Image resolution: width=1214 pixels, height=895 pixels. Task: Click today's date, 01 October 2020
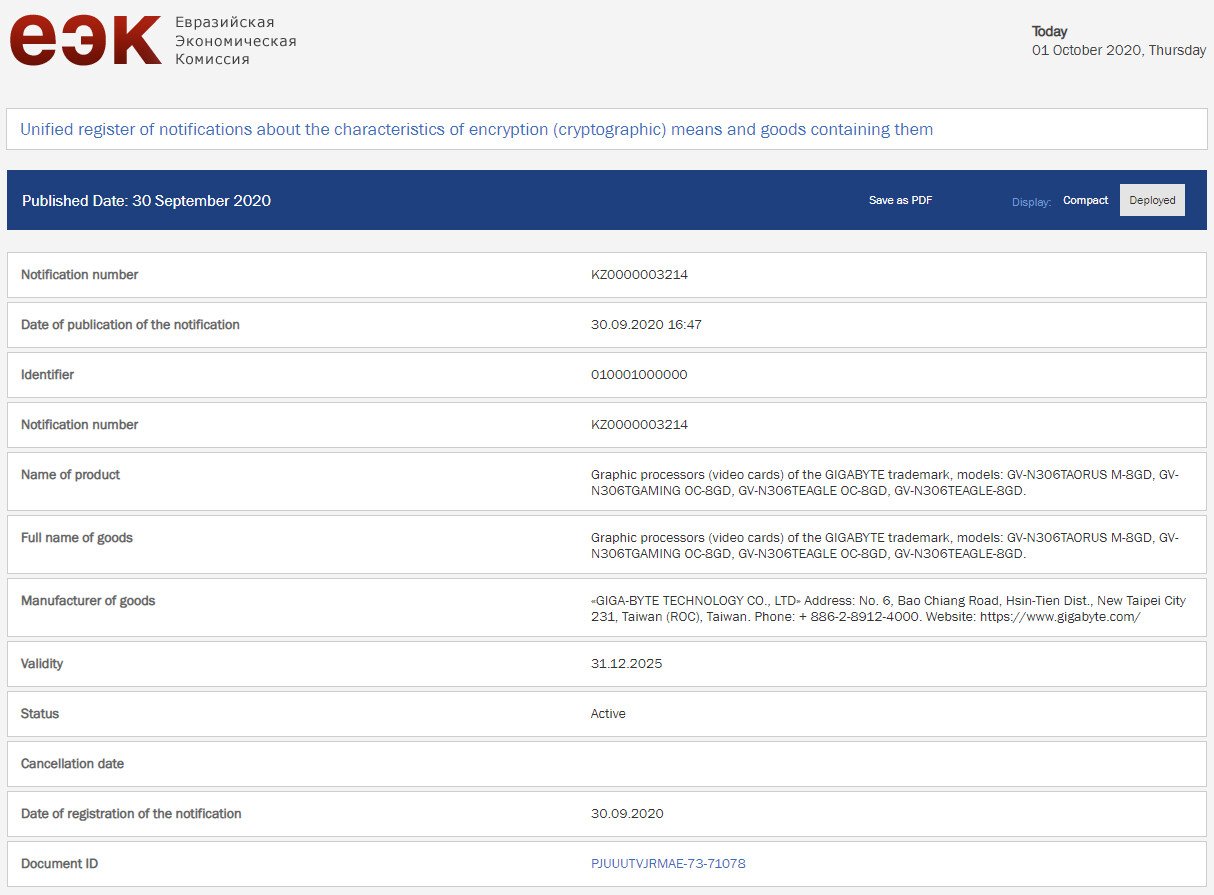(1118, 50)
